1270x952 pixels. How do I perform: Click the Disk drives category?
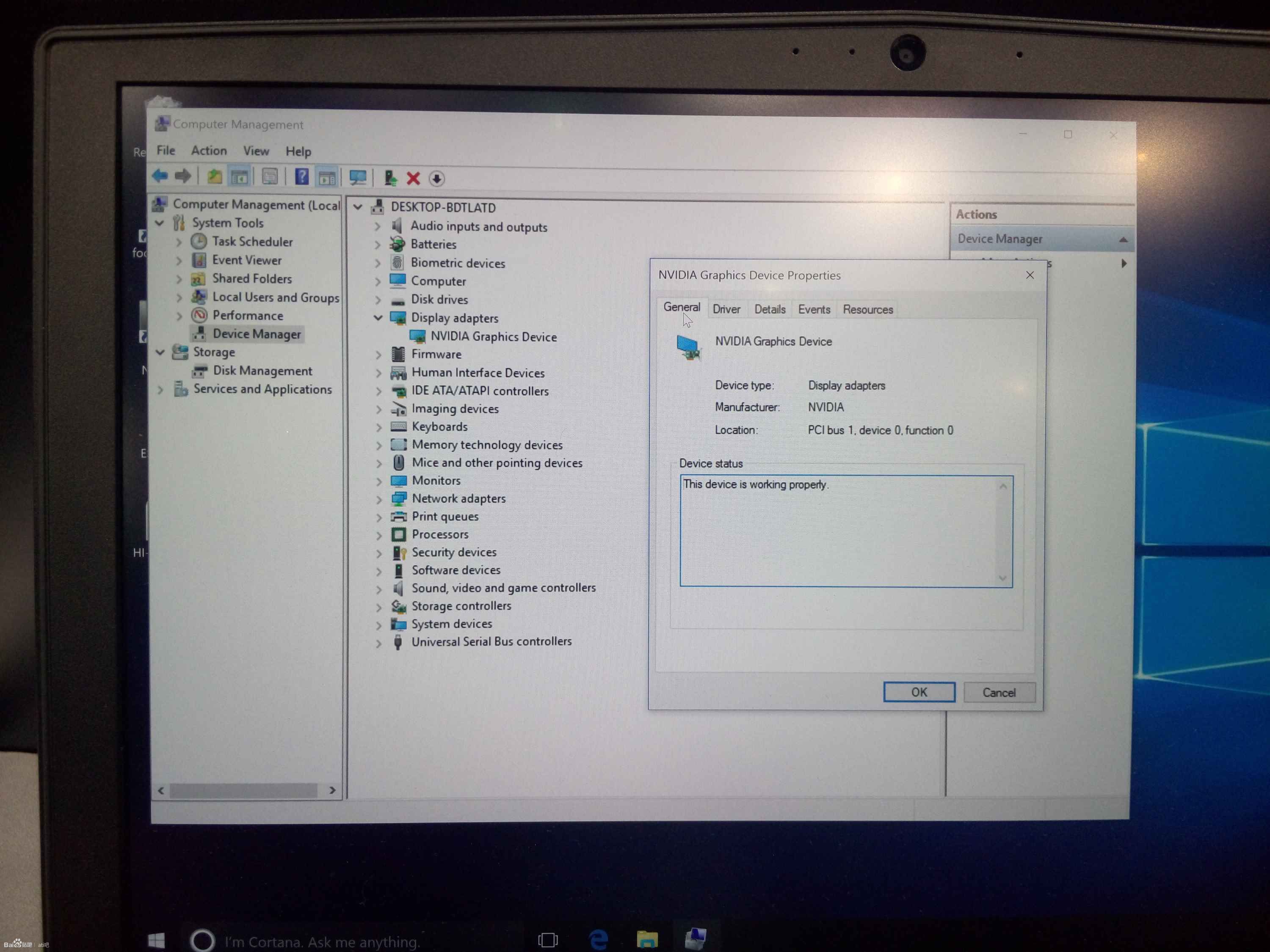click(x=439, y=300)
